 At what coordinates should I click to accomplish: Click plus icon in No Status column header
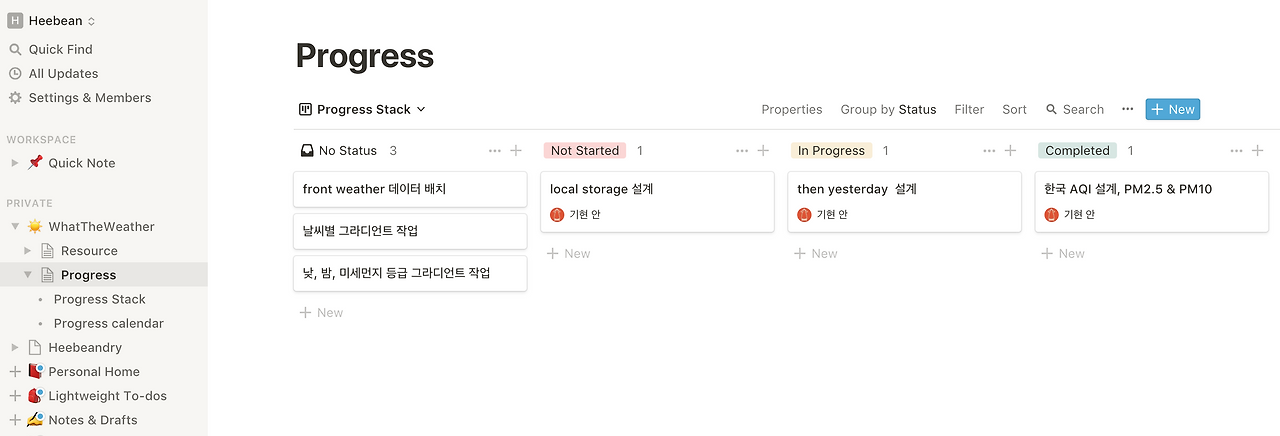516,151
